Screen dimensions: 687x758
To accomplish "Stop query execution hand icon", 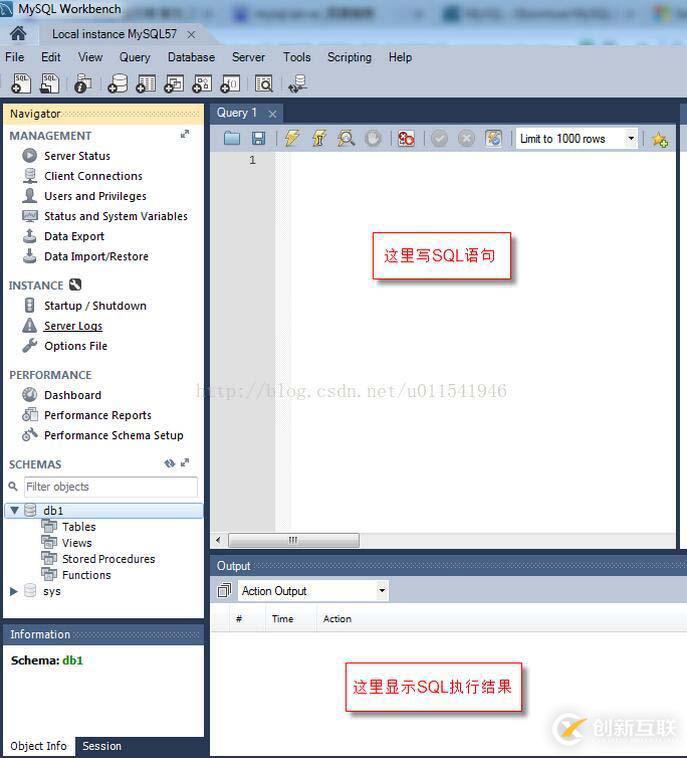I will [x=373, y=139].
